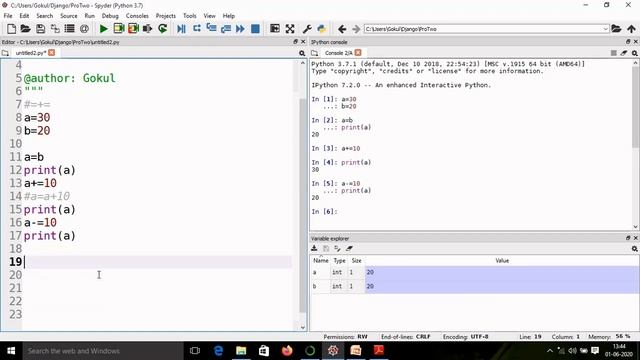This screenshot has height=360, width=640.
Task: Sort variables by the Name column
Action: click(320, 260)
